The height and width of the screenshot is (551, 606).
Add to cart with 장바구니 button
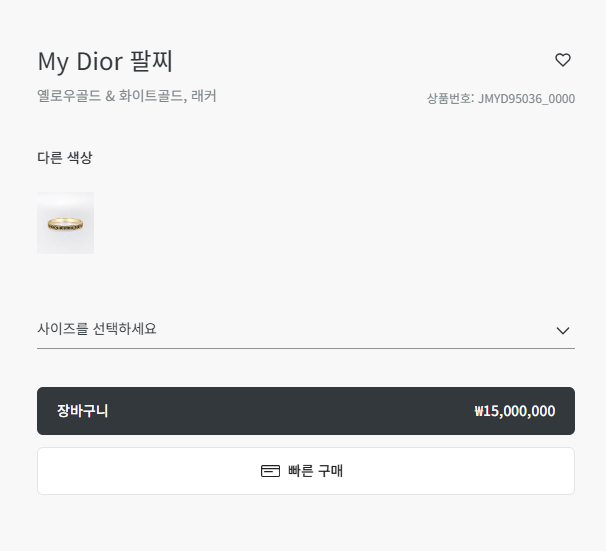pyautogui.click(x=306, y=411)
